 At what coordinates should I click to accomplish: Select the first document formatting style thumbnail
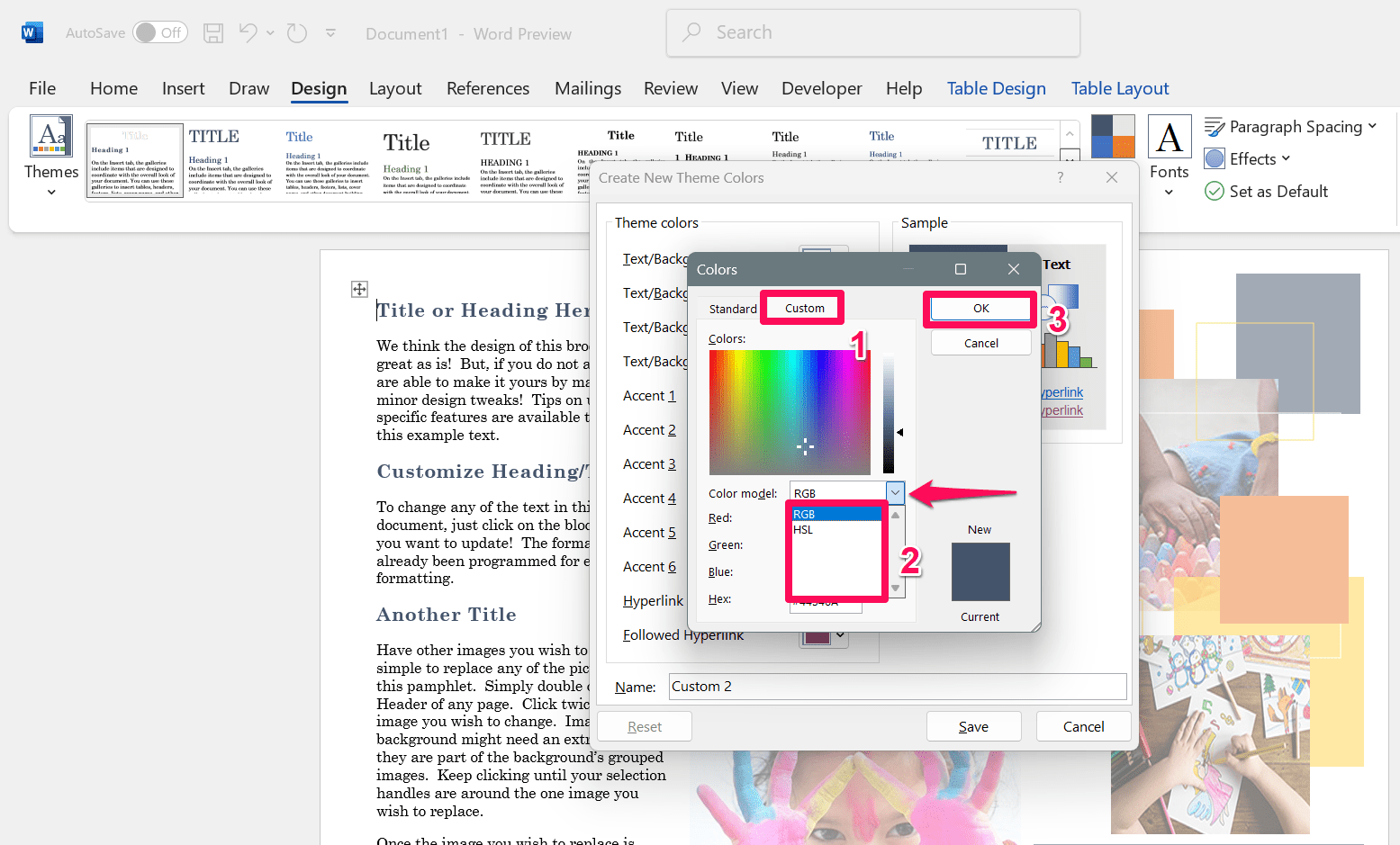pyautogui.click(x=135, y=160)
